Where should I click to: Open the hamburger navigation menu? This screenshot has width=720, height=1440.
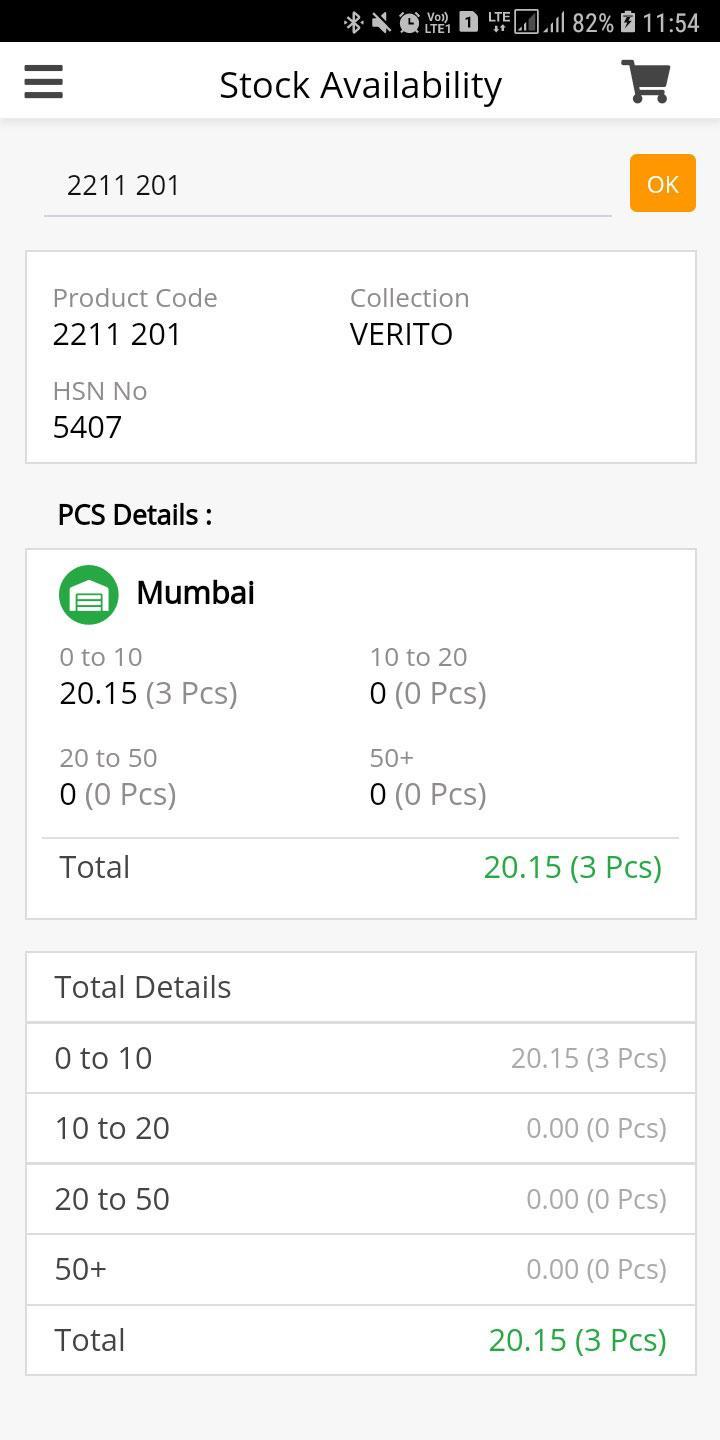click(x=43, y=82)
